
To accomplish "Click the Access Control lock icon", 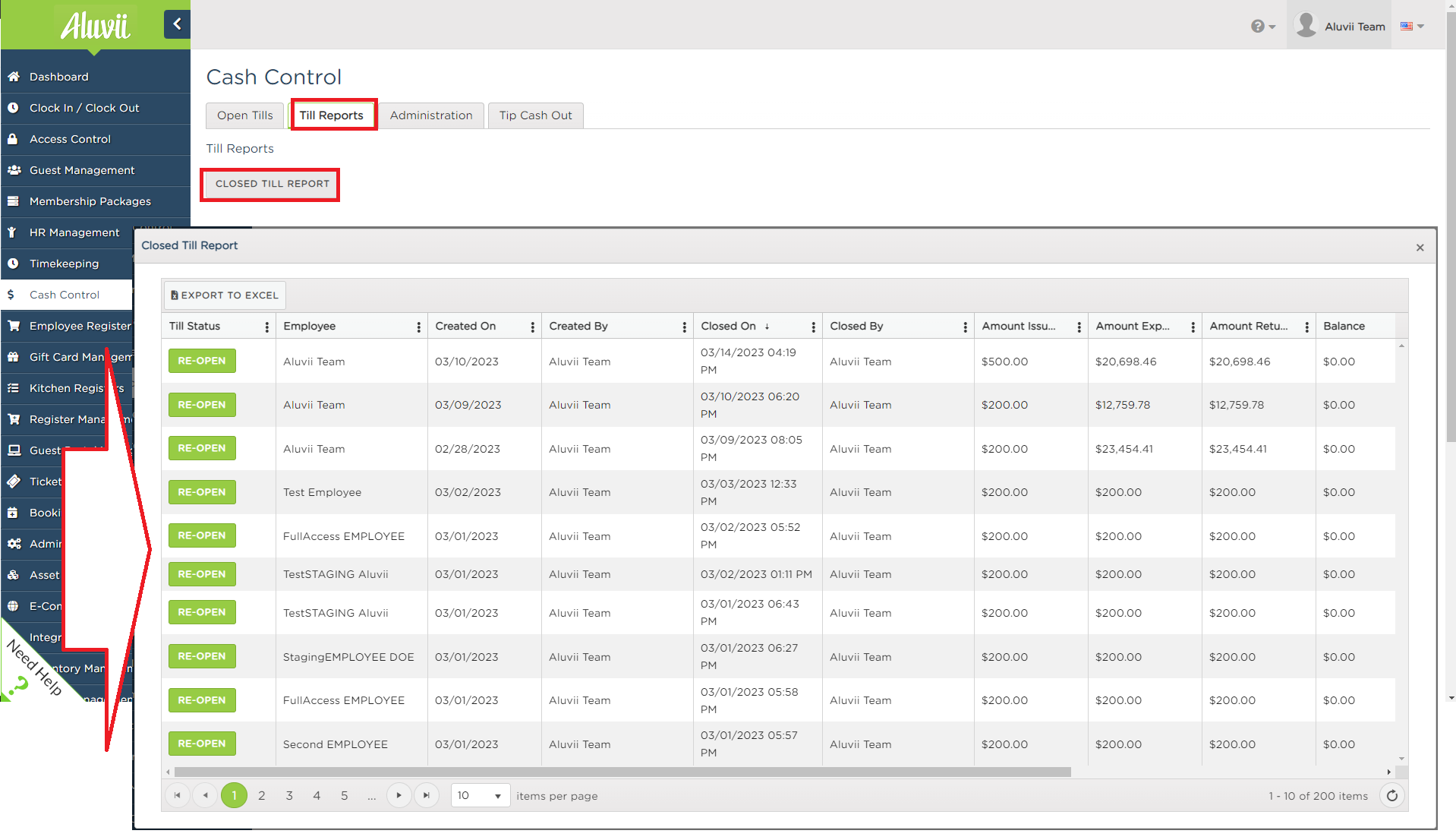I will pyautogui.click(x=13, y=139).
